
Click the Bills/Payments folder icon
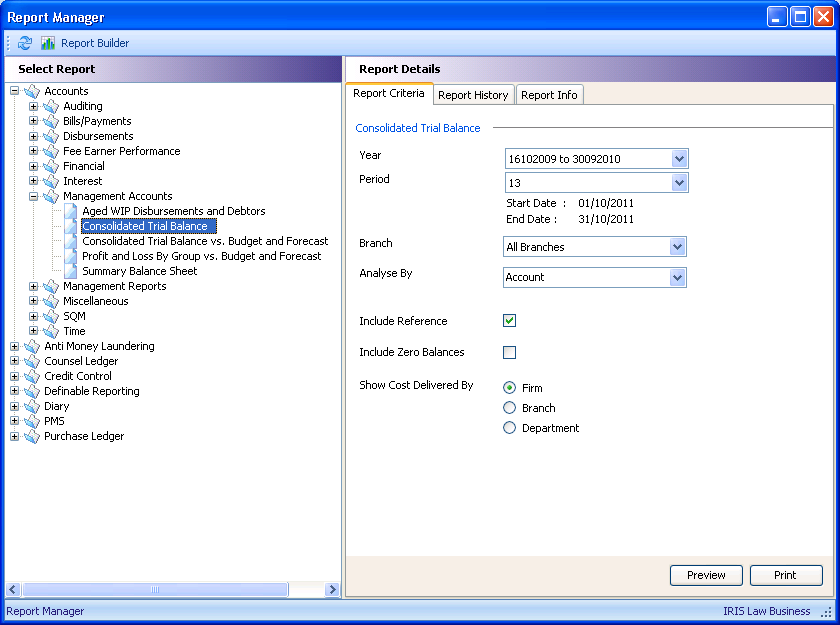[x=51, y=121]
